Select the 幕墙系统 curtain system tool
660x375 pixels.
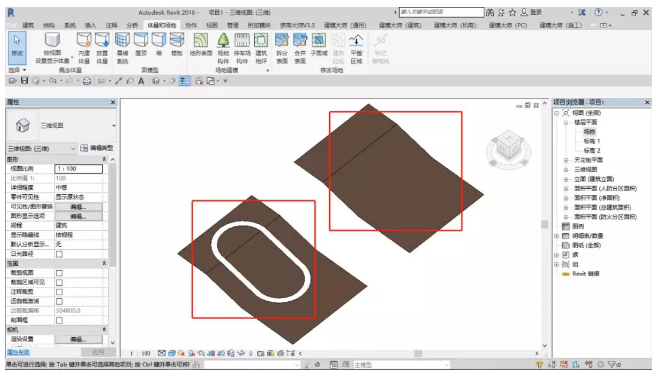[x=122, y=48]
